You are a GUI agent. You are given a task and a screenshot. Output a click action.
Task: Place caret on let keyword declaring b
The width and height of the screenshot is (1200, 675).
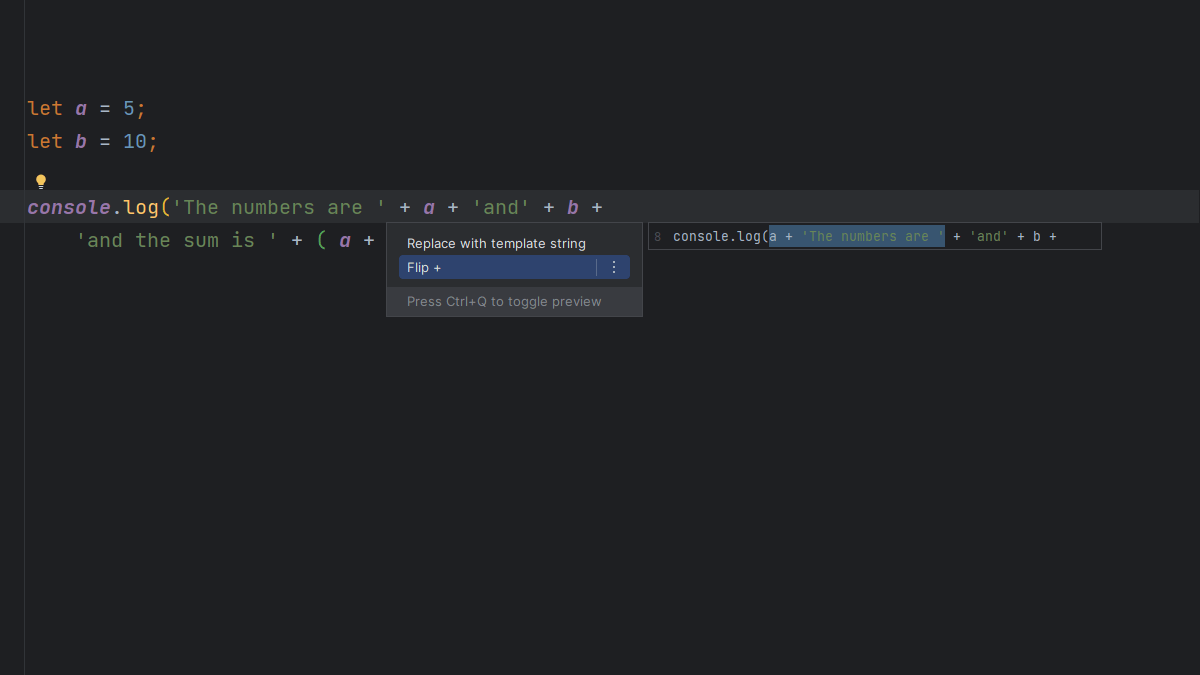coord(45,142)
